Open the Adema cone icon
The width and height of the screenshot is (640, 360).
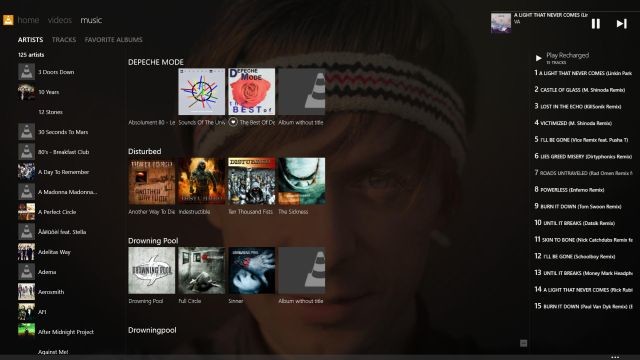coord(26,272)
